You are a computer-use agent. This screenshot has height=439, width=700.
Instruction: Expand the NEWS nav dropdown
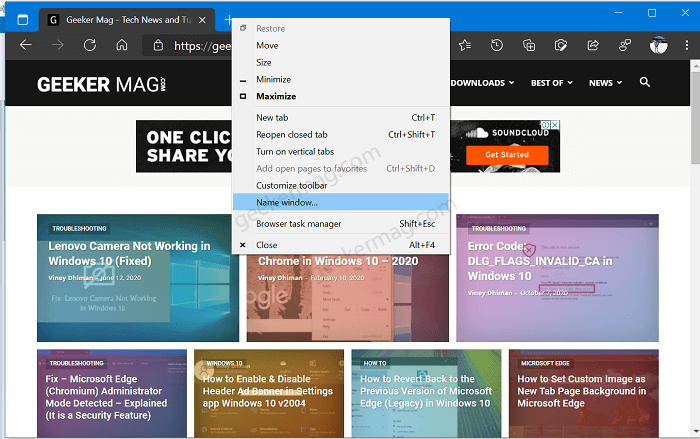point(605,83)
